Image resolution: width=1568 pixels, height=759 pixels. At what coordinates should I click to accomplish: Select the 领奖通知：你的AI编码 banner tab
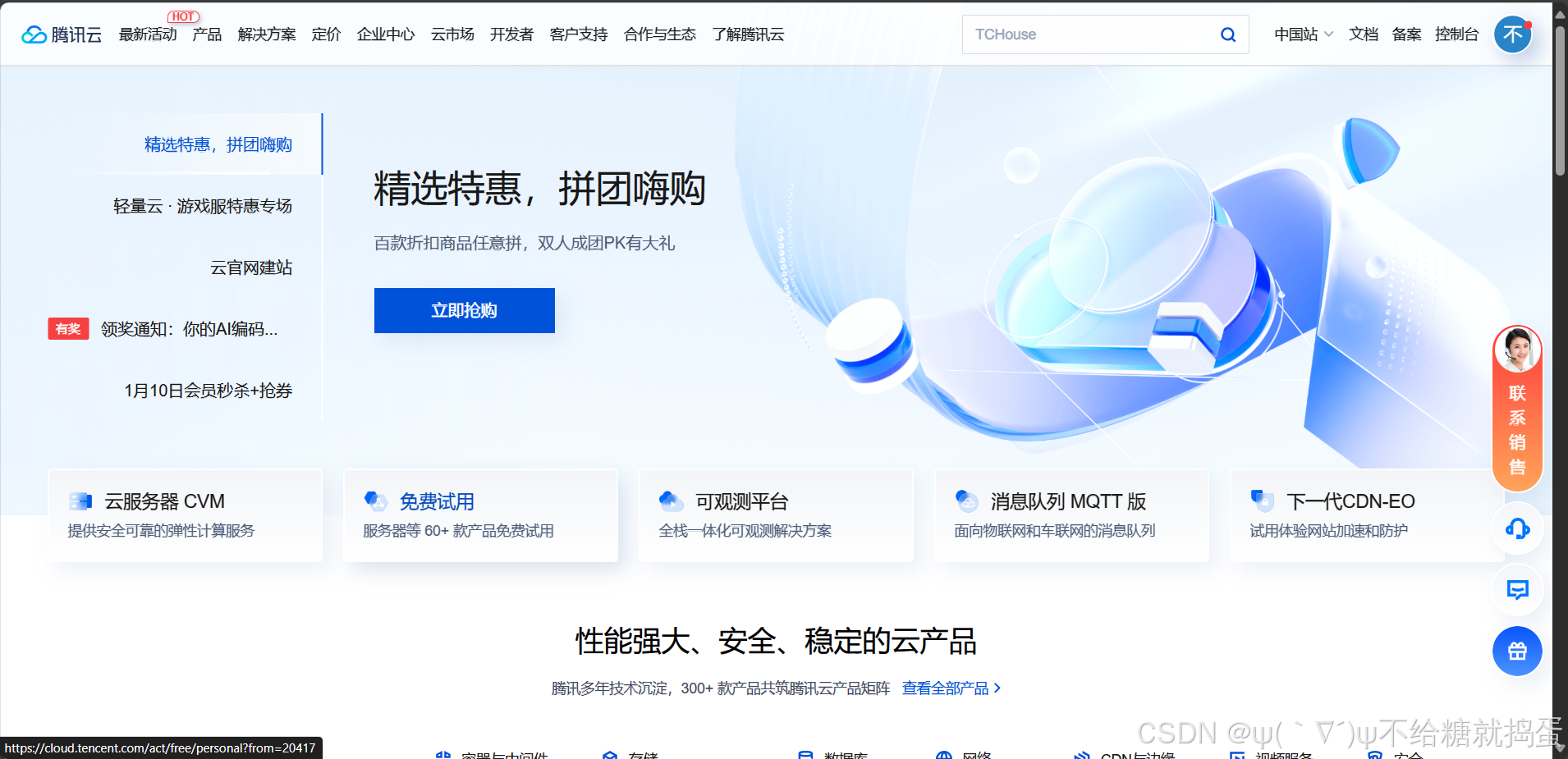(x=189, y=329)
